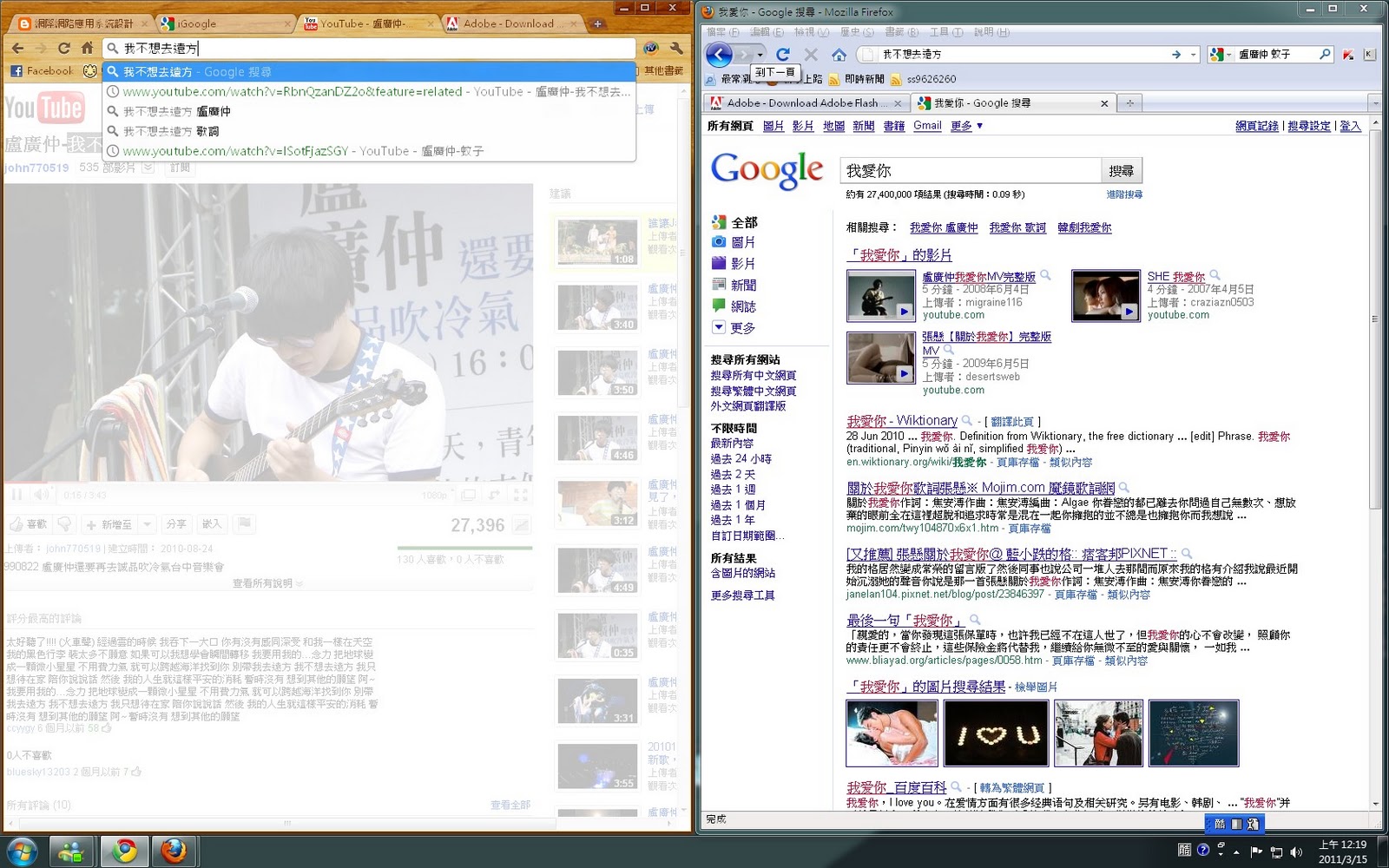The image size is (1389, 868).
Task: Open the 1080p quality selector
Action: [x=434, y=495]
